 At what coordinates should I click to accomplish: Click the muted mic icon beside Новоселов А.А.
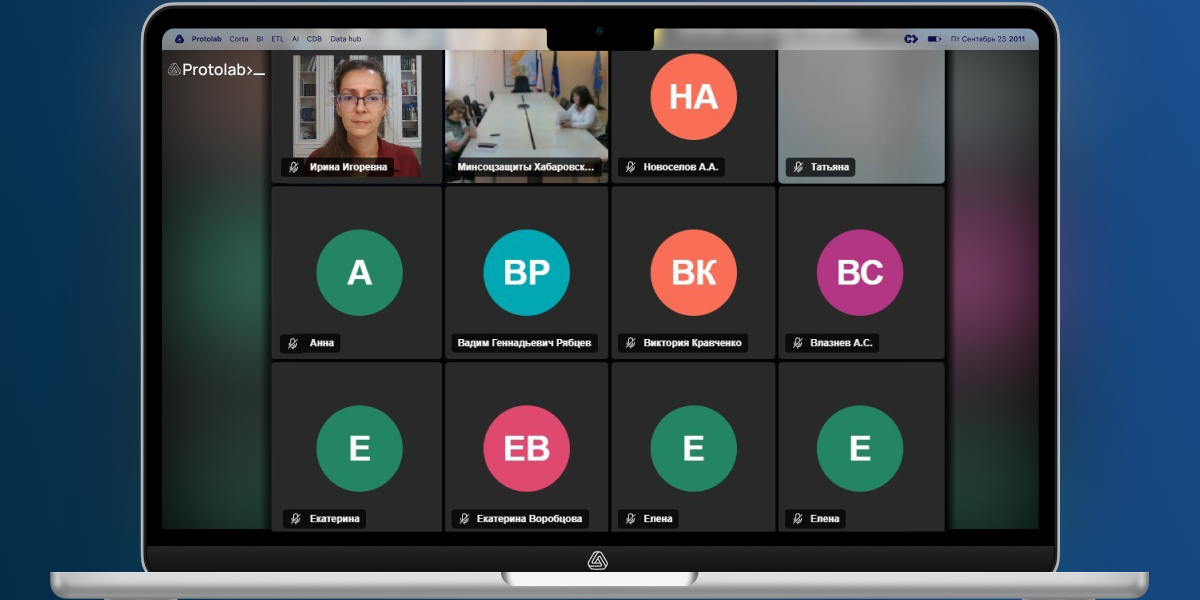(x=630, y=167)
